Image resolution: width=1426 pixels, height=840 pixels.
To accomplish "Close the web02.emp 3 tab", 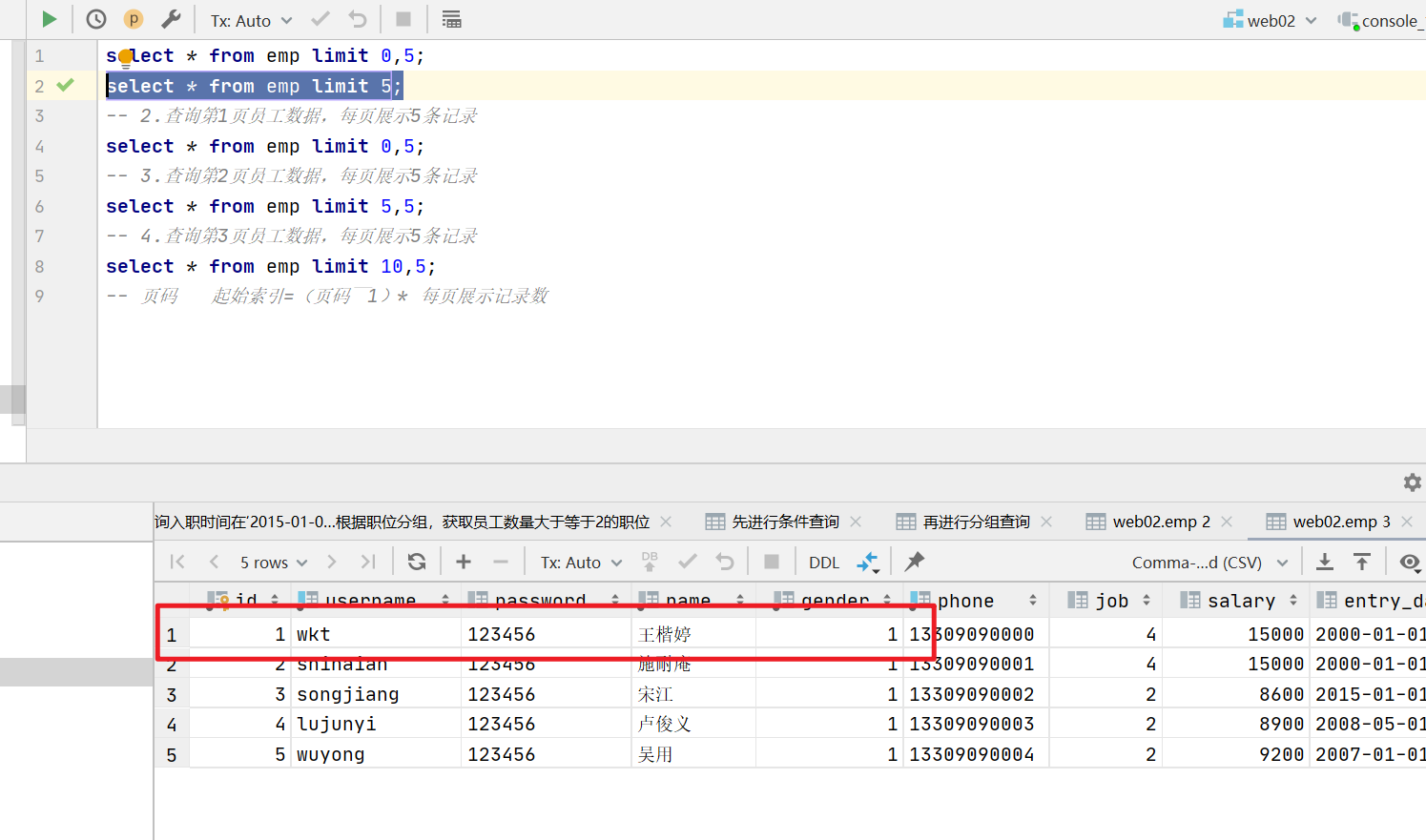I will tap(1407, 522).
